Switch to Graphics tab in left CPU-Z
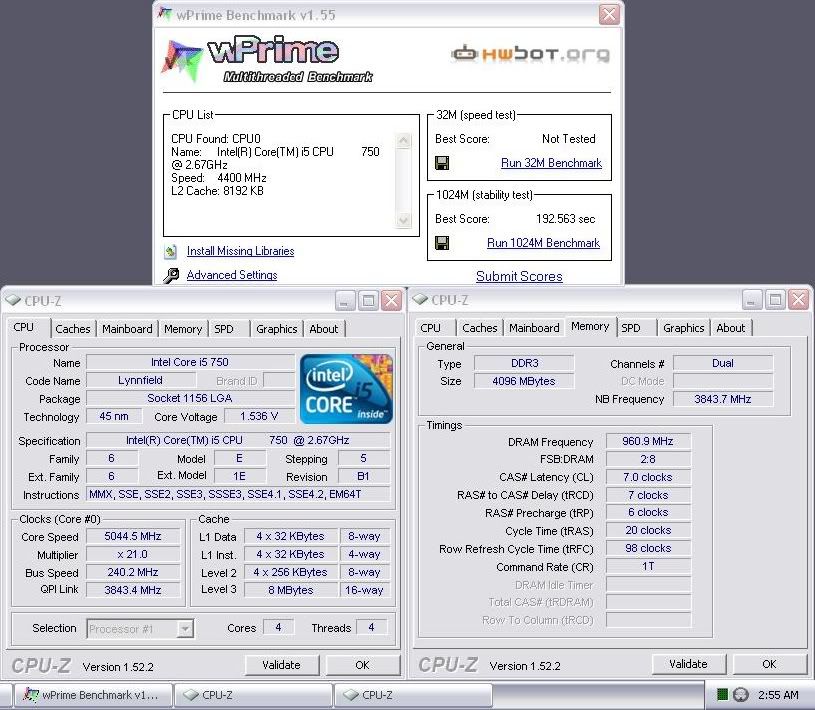815x710 pixels. coord(277,329)
